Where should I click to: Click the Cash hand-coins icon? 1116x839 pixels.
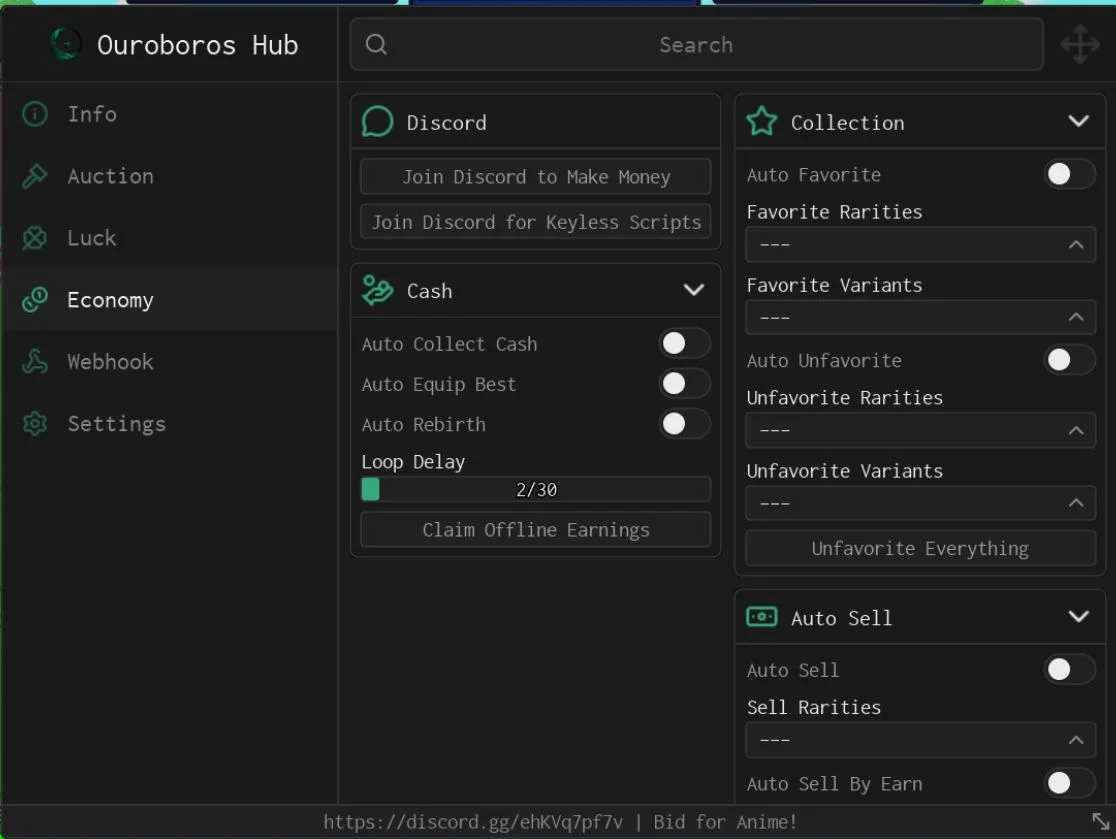click(377, 290)
